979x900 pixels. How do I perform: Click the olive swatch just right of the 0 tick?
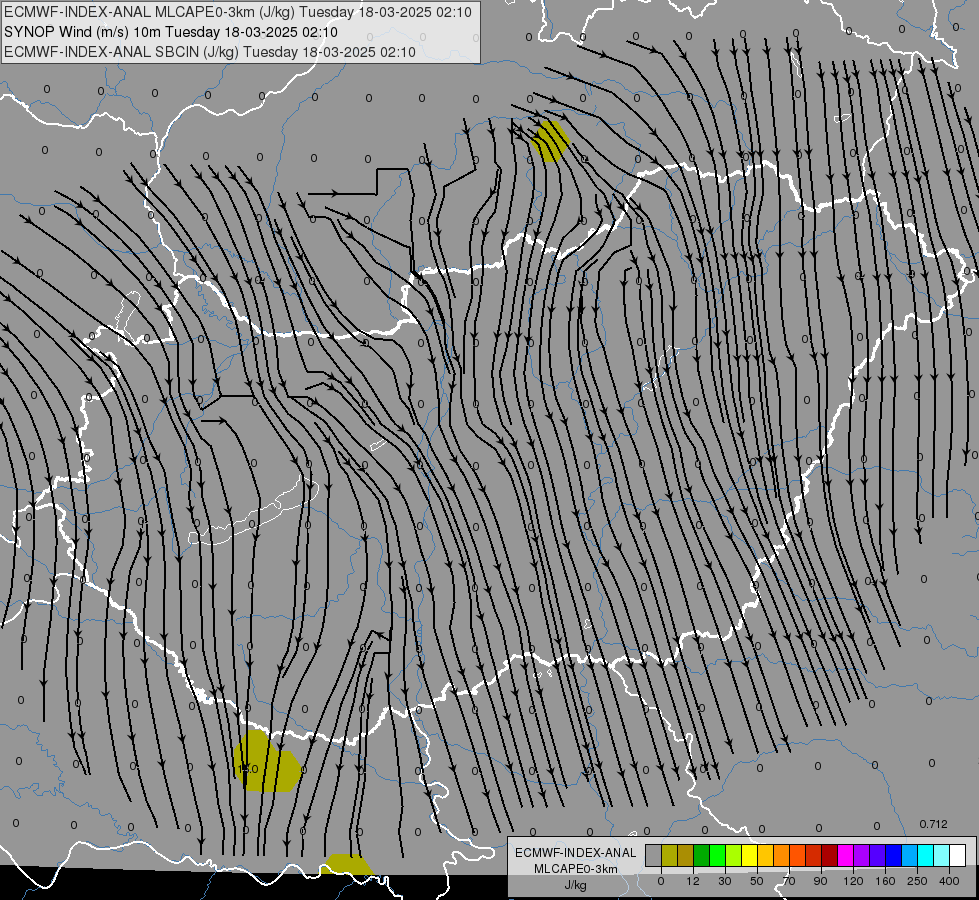click(669, 855)
